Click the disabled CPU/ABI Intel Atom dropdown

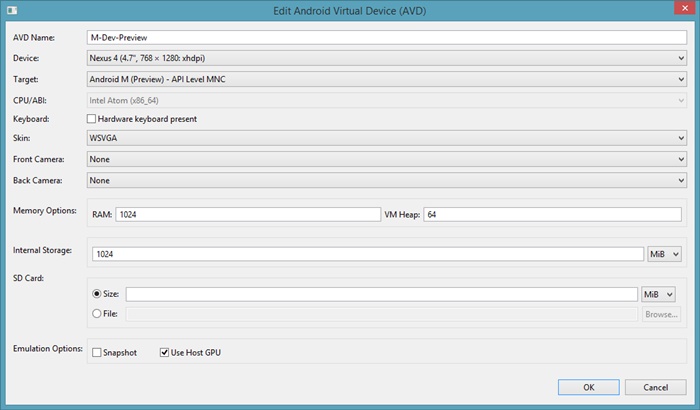tap(387, 100)
